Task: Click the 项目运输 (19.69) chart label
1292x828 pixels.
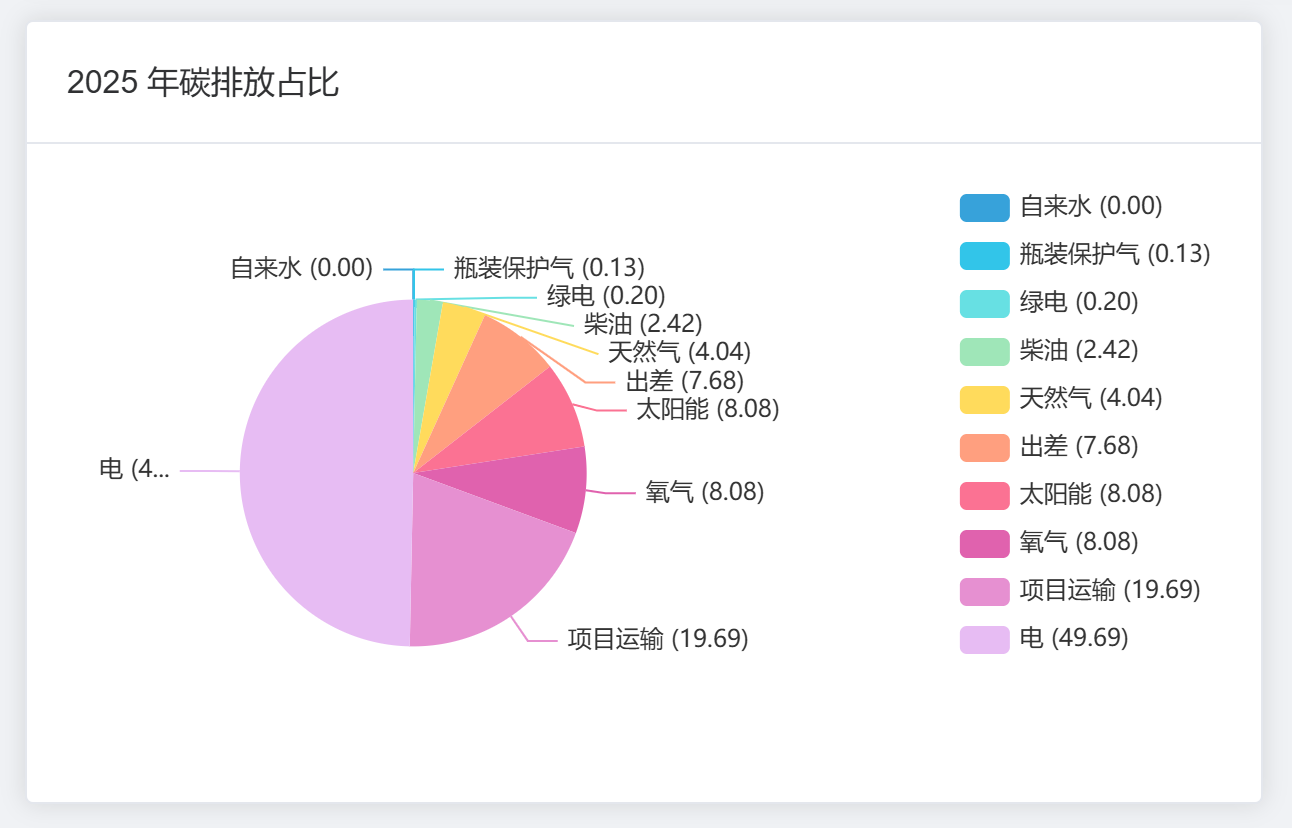Action: (x=658, y=639)
